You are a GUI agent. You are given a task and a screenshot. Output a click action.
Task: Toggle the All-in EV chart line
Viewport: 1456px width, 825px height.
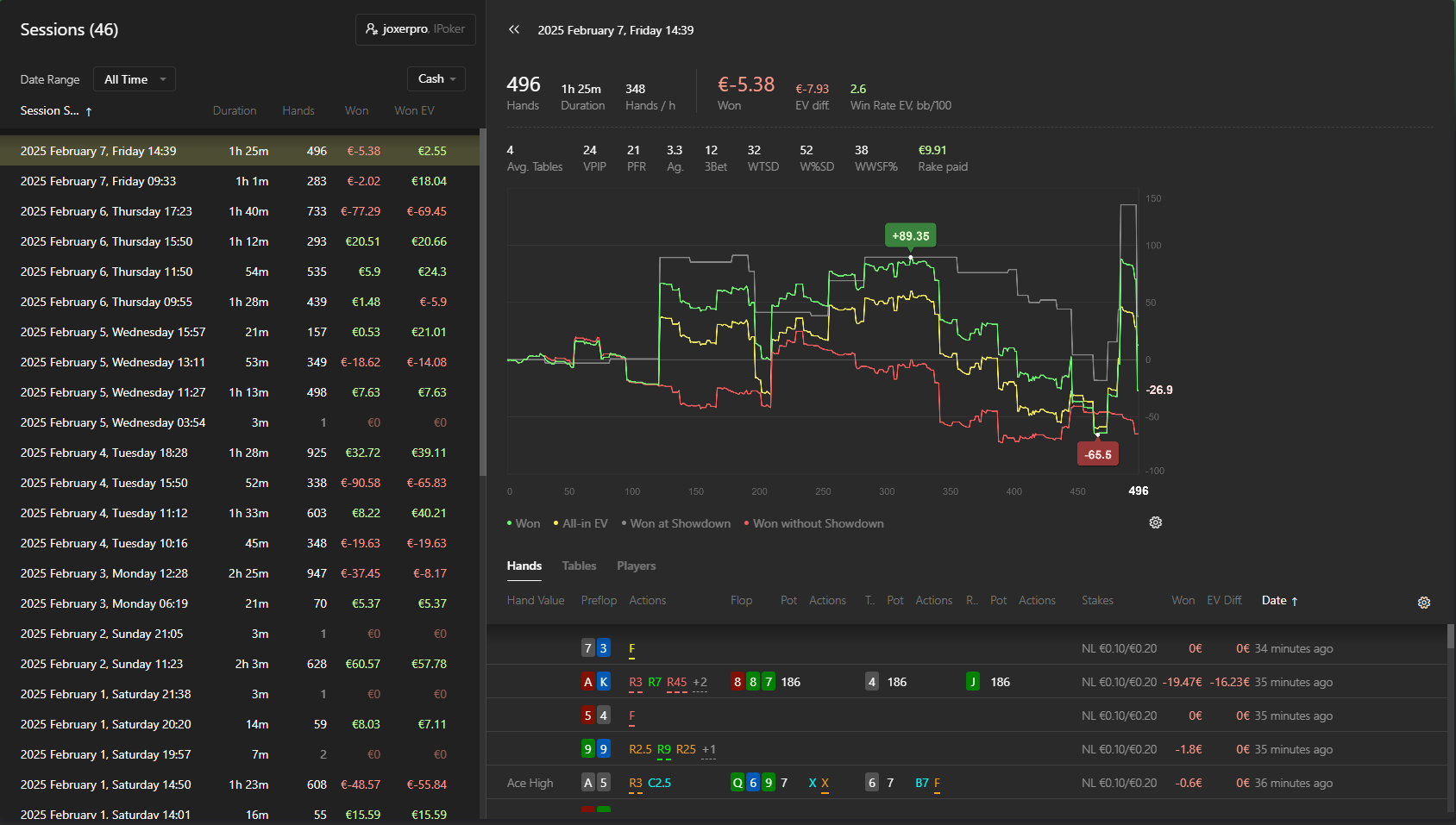pyautogui.click(x=581, y=523)
